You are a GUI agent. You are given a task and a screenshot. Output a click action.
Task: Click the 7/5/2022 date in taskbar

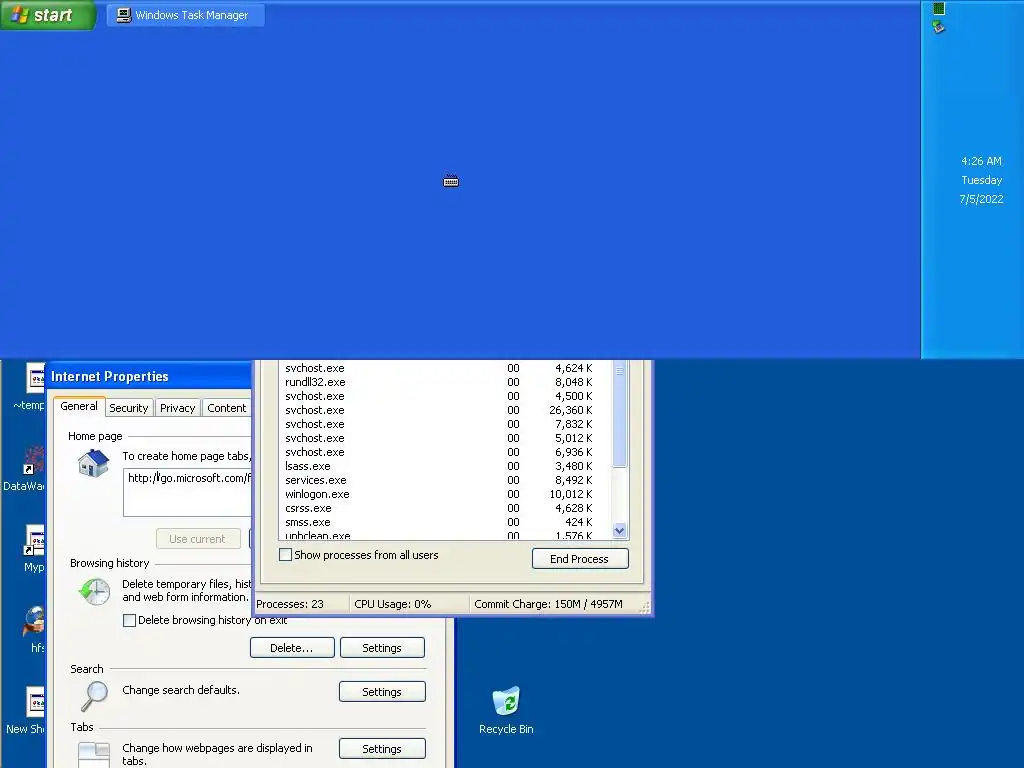[x=982, y=199]
